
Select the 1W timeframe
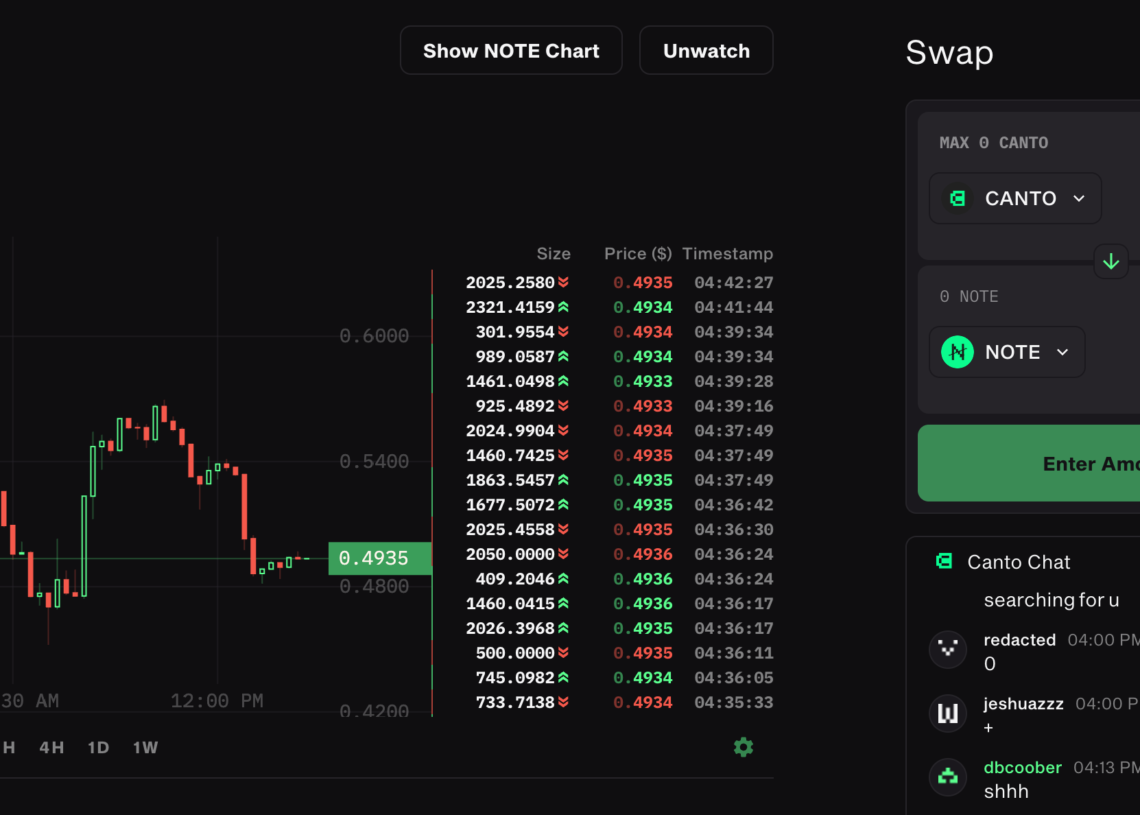click(x=145, y=747)
